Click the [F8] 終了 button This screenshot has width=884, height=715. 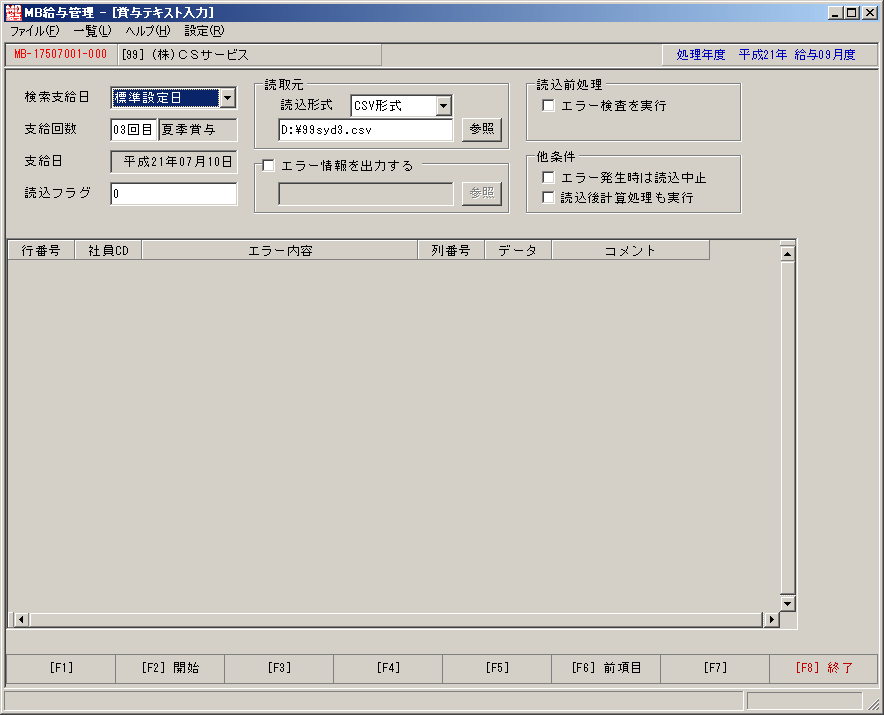(824, 668)
